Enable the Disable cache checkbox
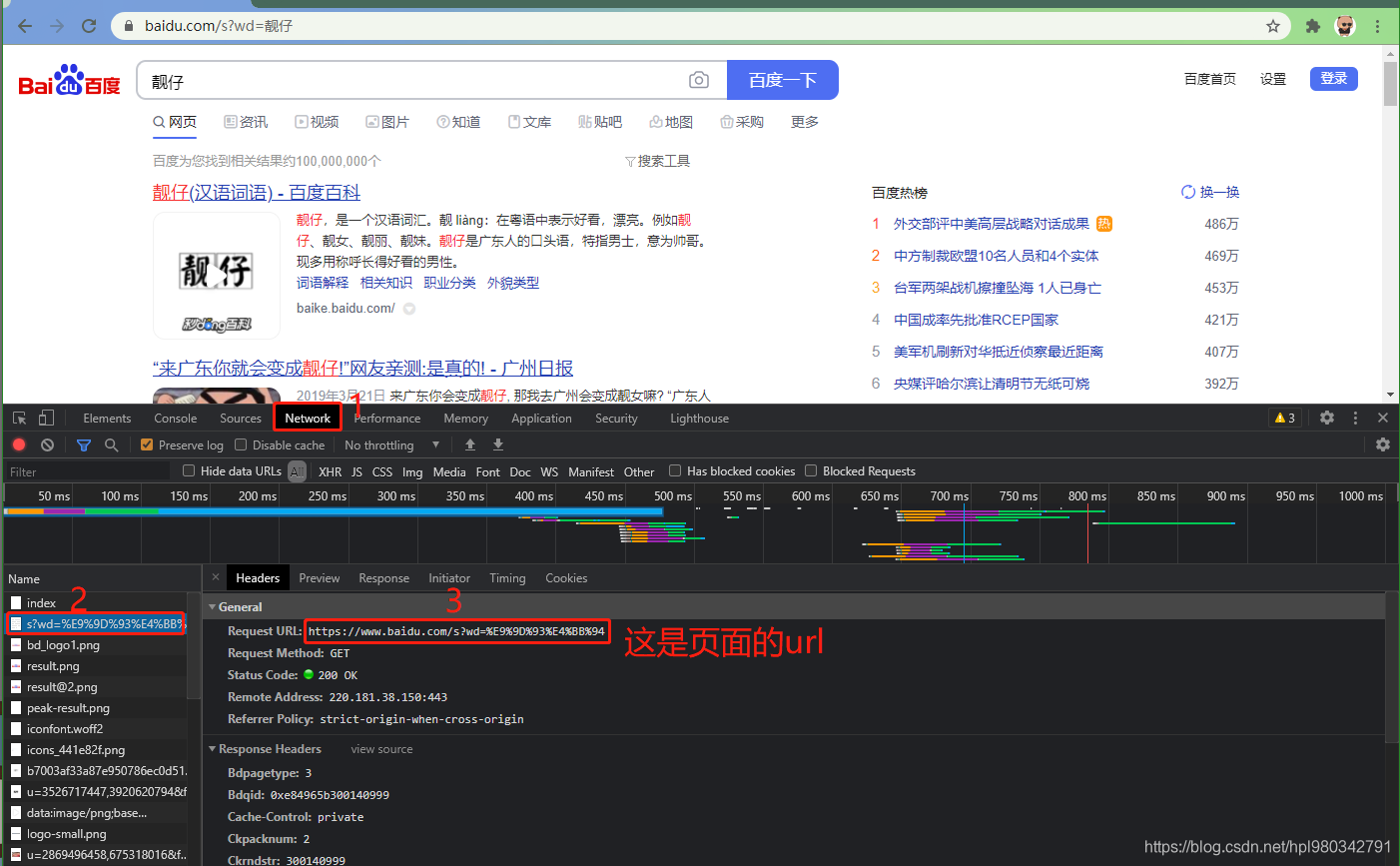1400x866 pixels. [241, 444]
